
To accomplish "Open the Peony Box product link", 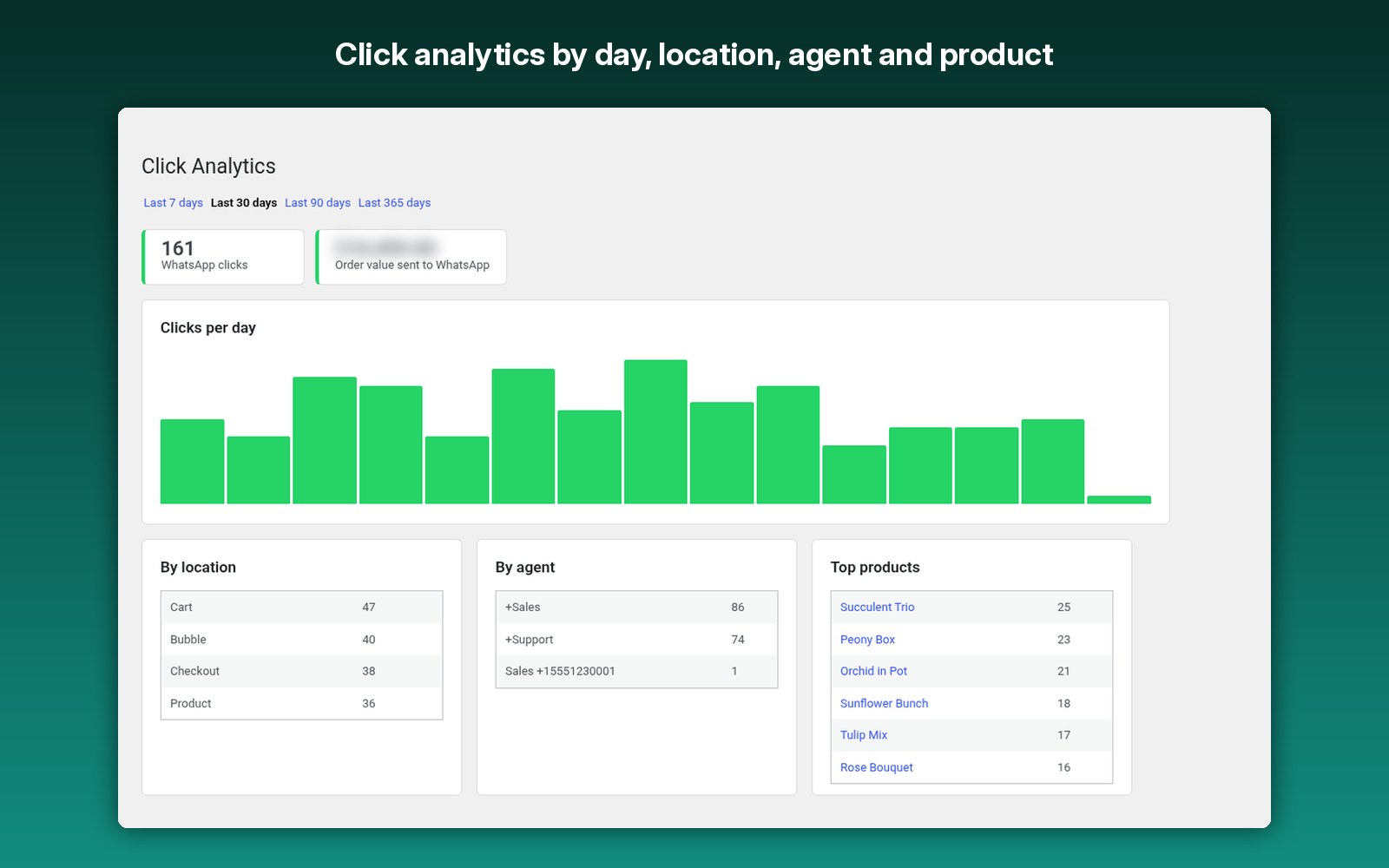I will coord(867,640).
